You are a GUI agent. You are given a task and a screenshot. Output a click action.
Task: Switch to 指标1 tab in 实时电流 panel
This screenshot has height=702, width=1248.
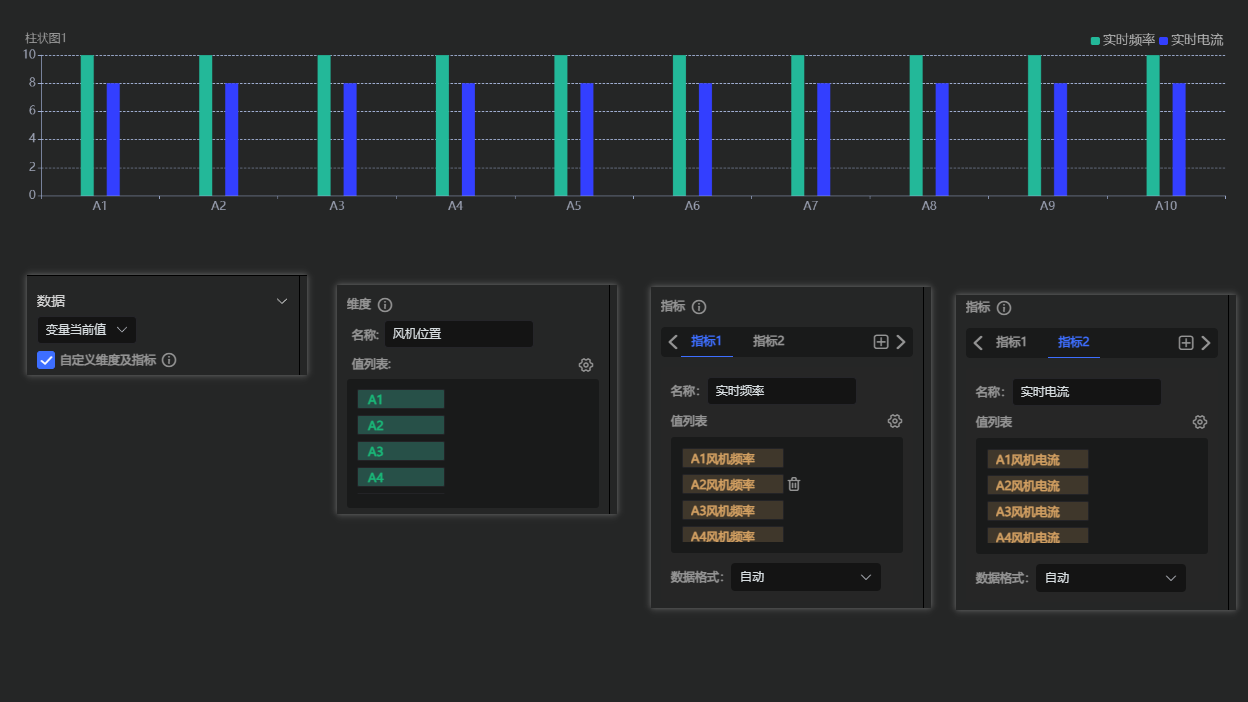coord(1011,343)
